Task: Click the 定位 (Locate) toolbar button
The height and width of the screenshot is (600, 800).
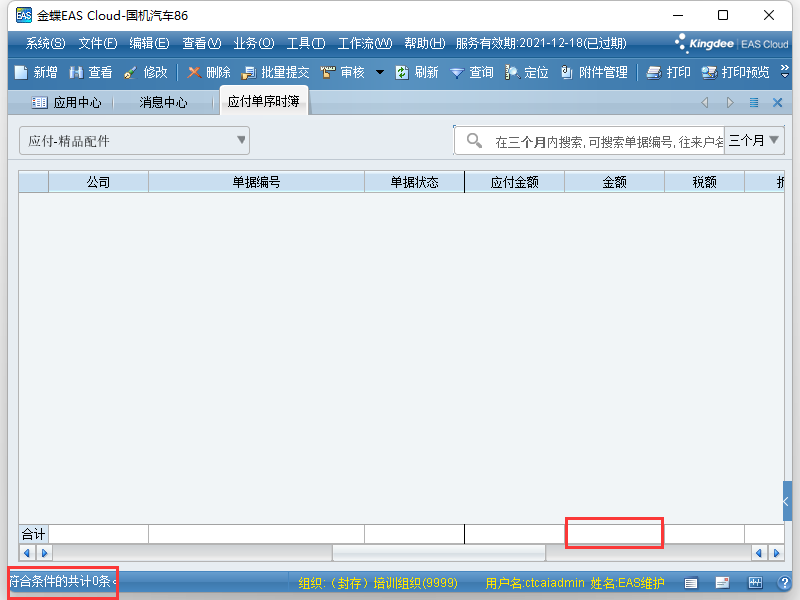Action: 527,73
